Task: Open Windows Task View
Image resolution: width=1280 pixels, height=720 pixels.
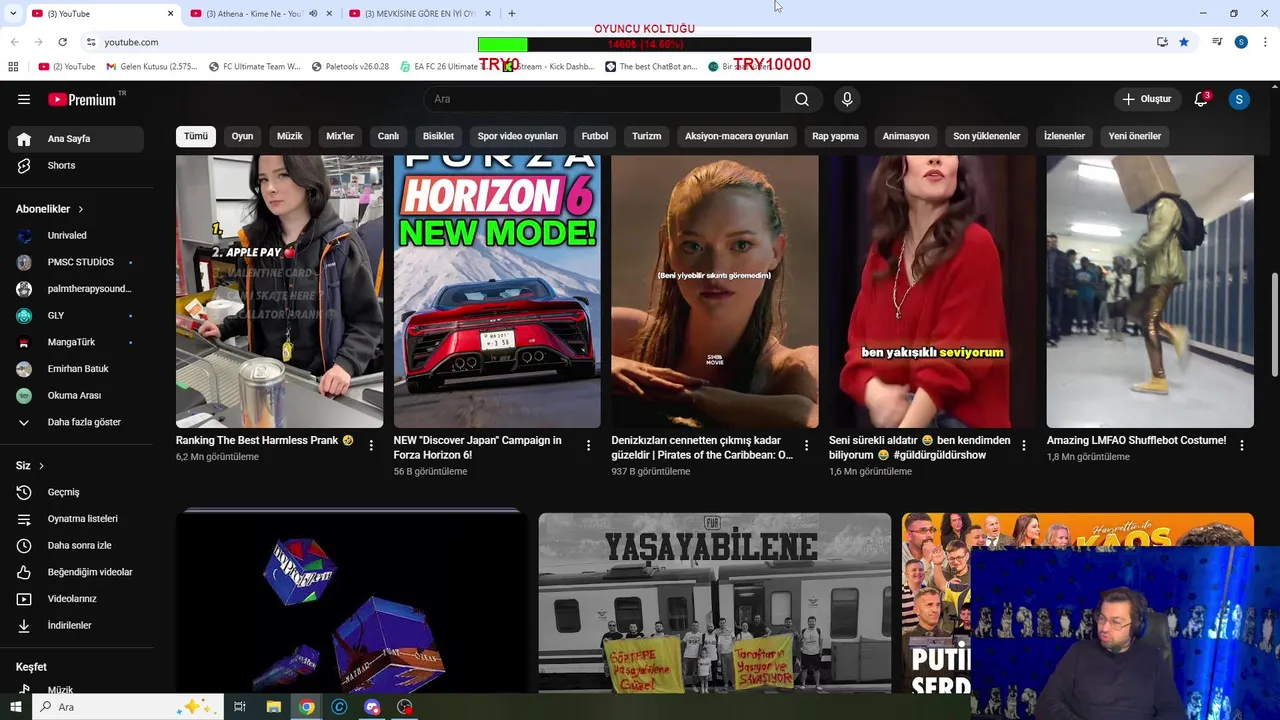Action: [x=240, y=707]
